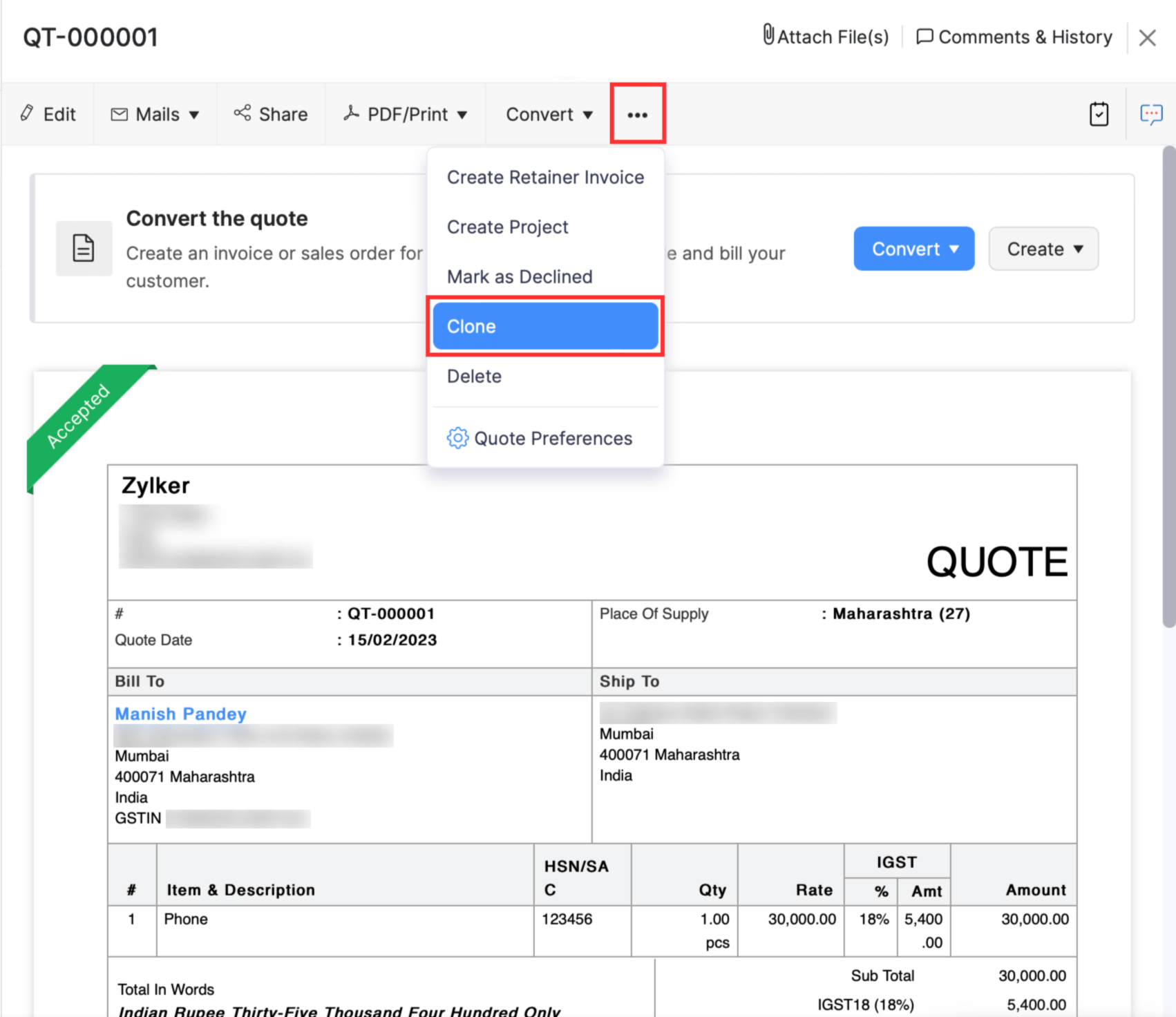1176x1017 pixels.
Task: Expand the gray Create dropdown button
Action: [1043, 249]
